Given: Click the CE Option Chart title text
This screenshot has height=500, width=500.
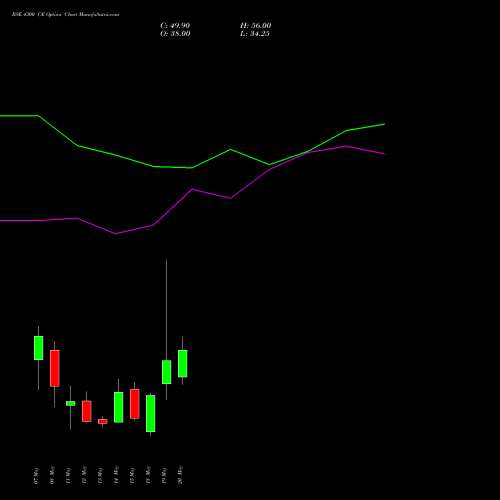Looking at the screenshot, I should pos(65,15).
